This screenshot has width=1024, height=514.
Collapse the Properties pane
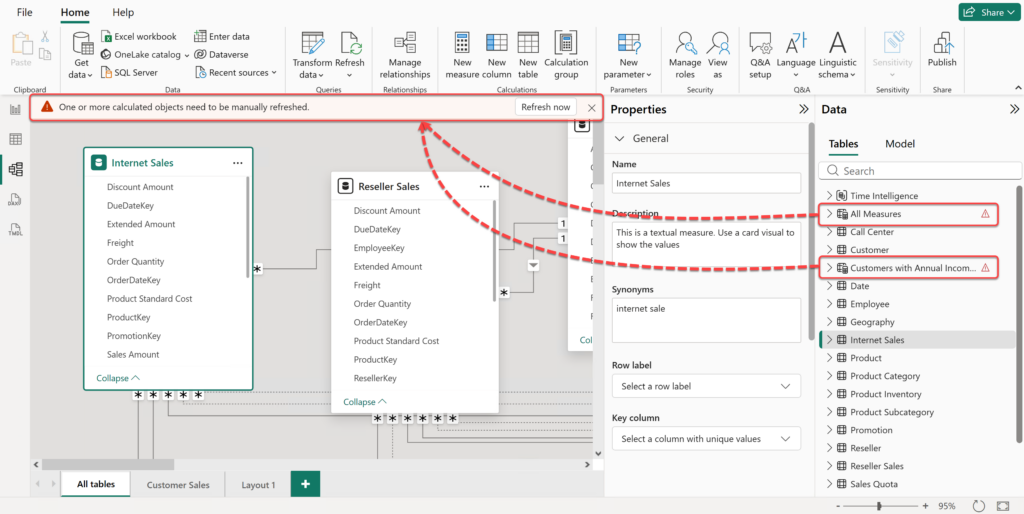pyautogui.click(x=804, y=110)
